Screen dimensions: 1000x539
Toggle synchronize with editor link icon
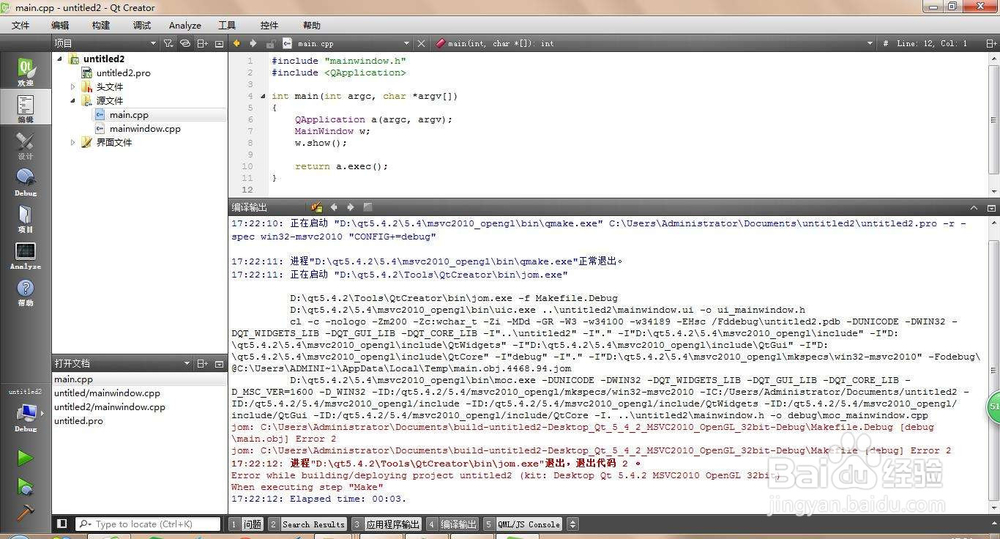click(185, 43)
